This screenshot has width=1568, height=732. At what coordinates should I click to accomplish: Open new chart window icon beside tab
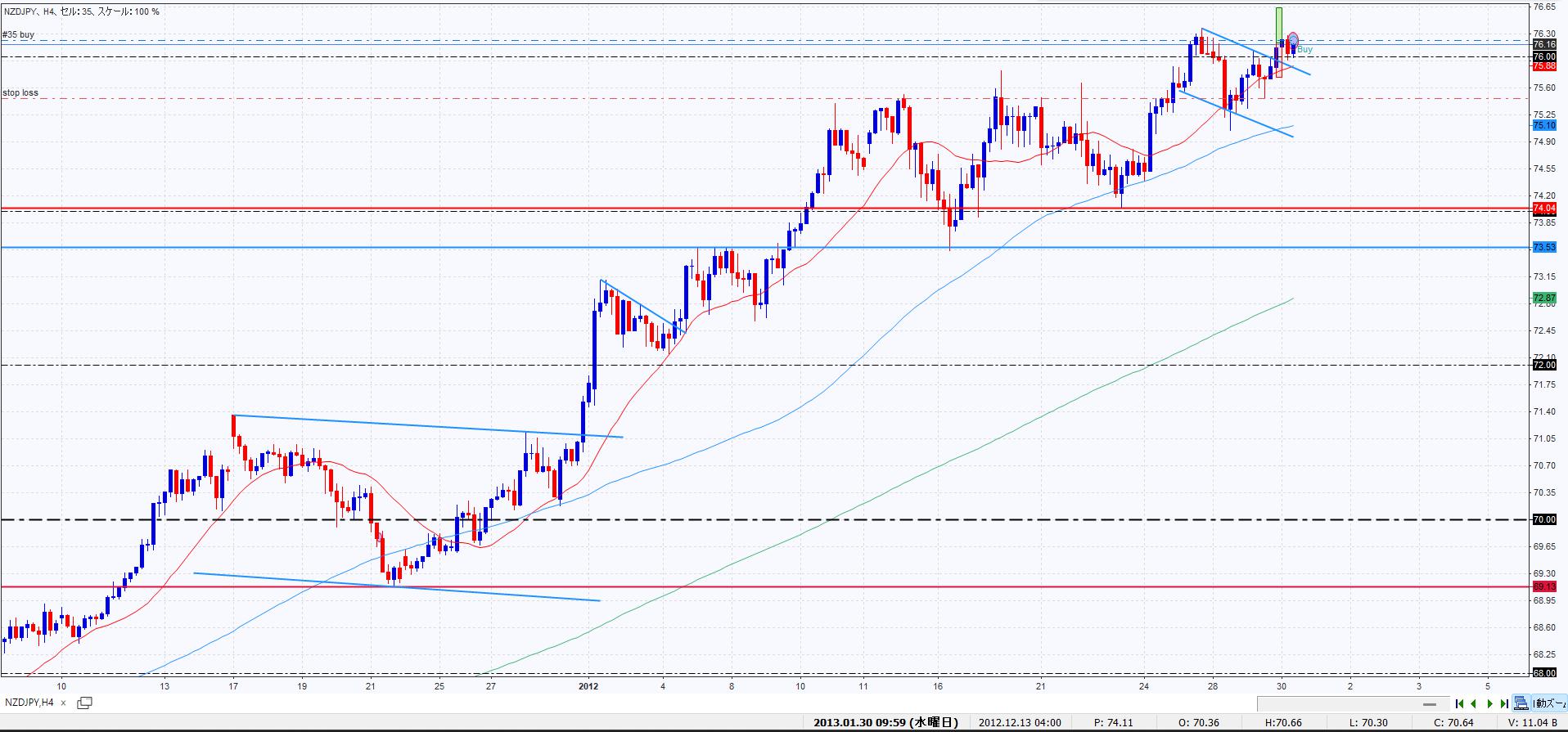tap(84, 703)
